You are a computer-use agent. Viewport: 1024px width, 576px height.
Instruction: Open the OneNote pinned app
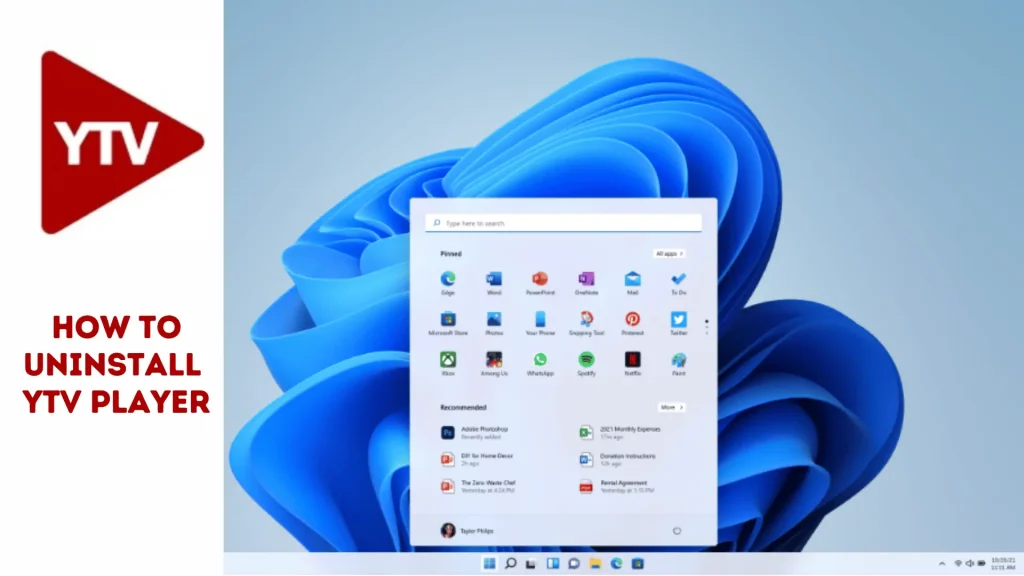point(586,279)
